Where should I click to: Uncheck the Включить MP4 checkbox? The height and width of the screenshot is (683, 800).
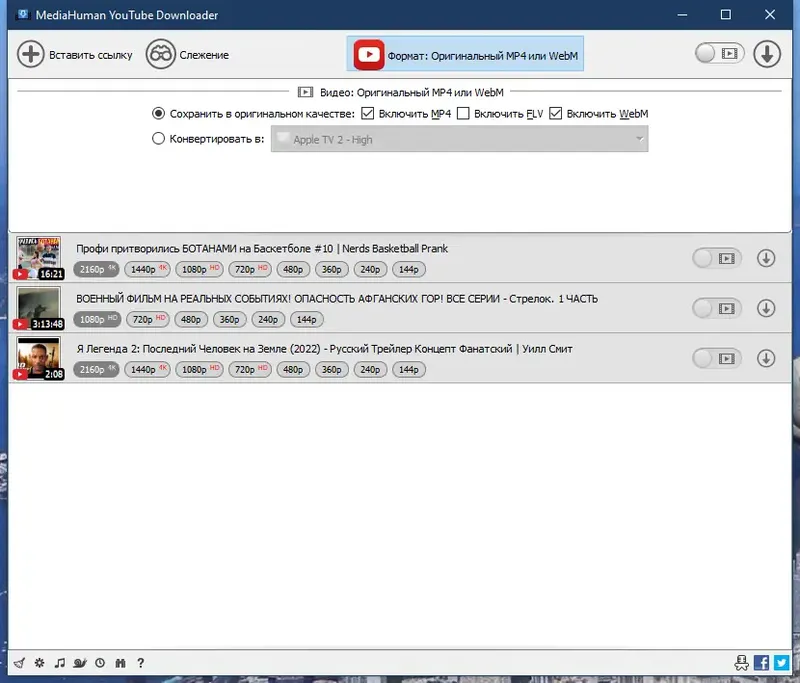click(367, 113)
